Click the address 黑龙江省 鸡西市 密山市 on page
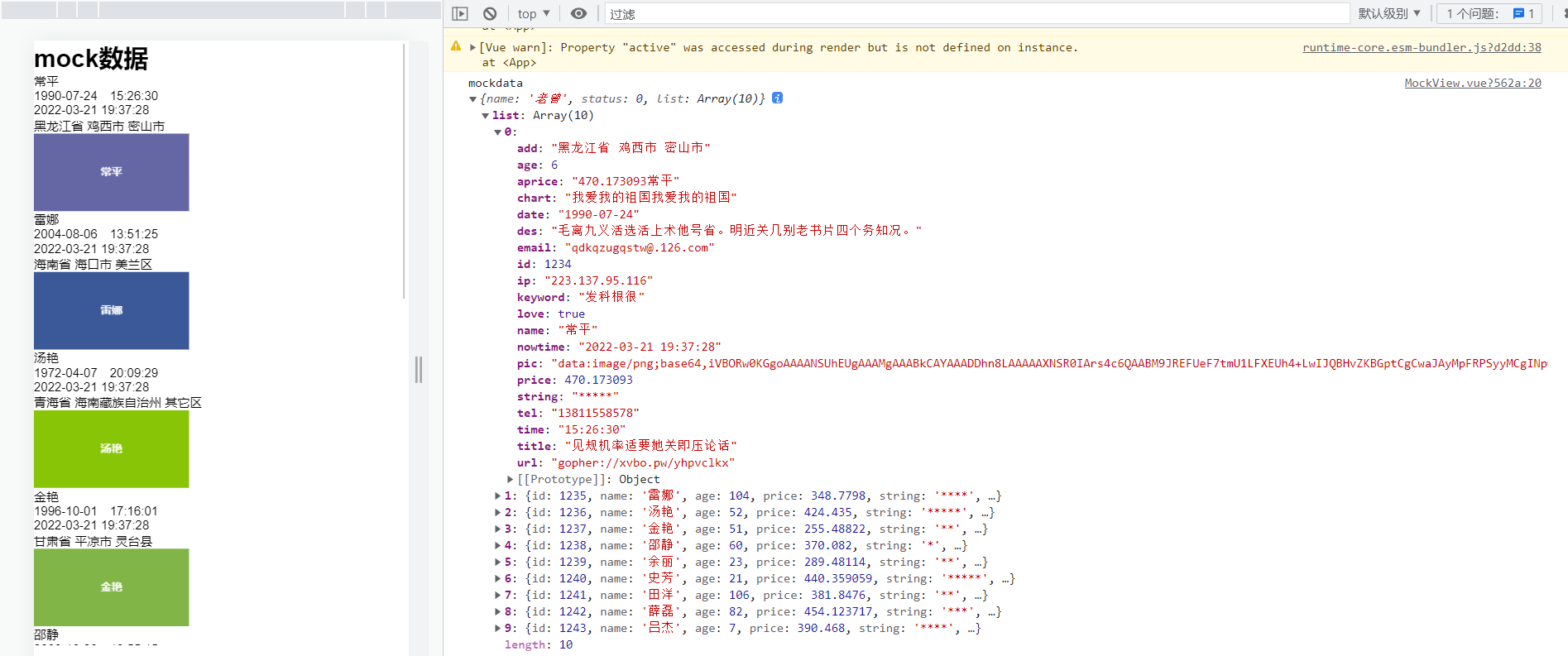 [x=99, y=126]
